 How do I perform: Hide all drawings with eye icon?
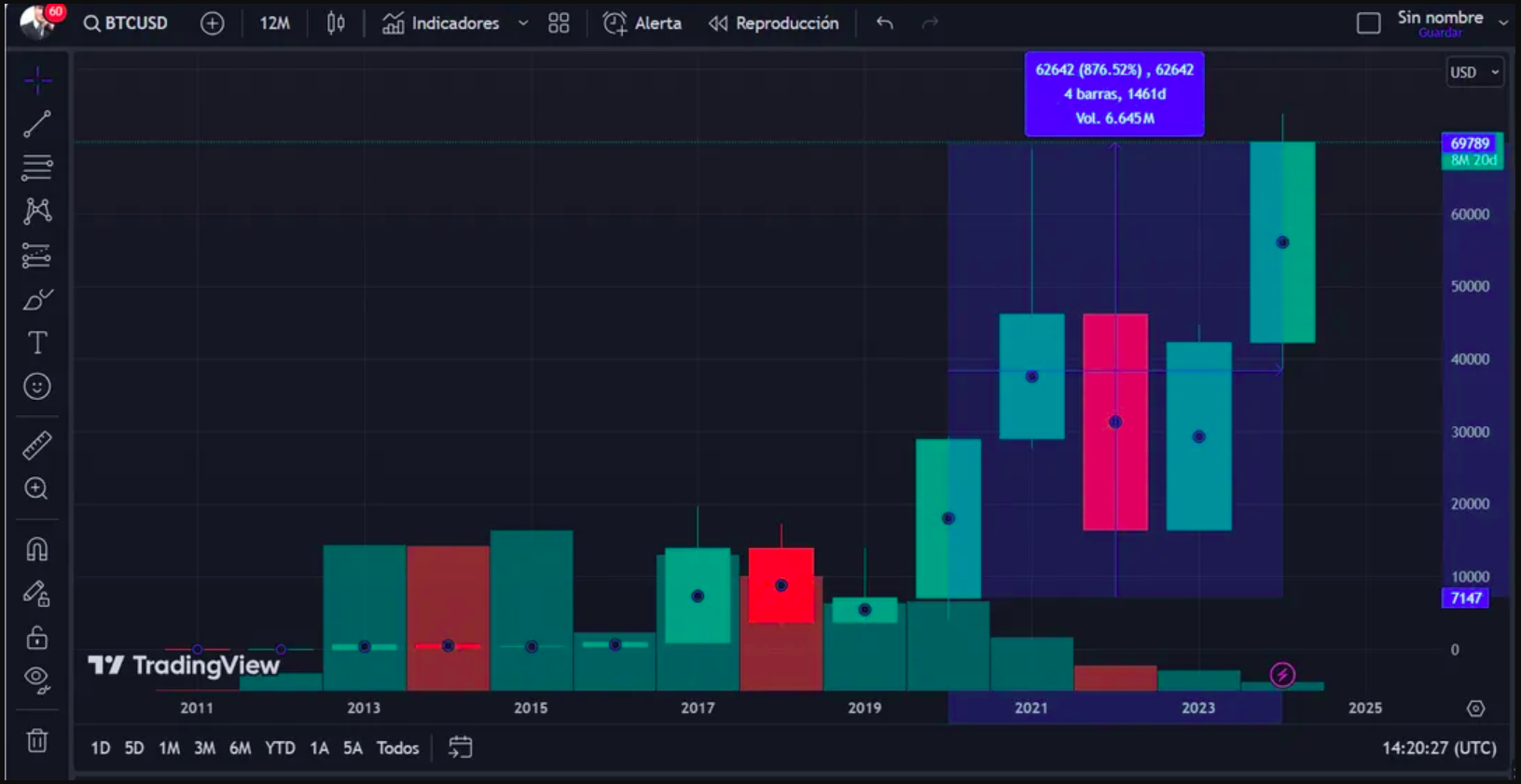point(37,680)
